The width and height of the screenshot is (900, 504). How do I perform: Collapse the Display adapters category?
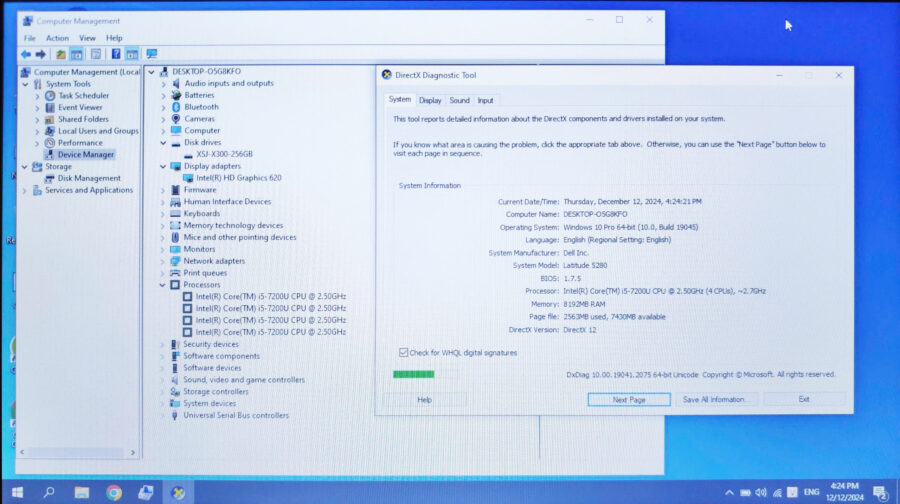point(163,166)
